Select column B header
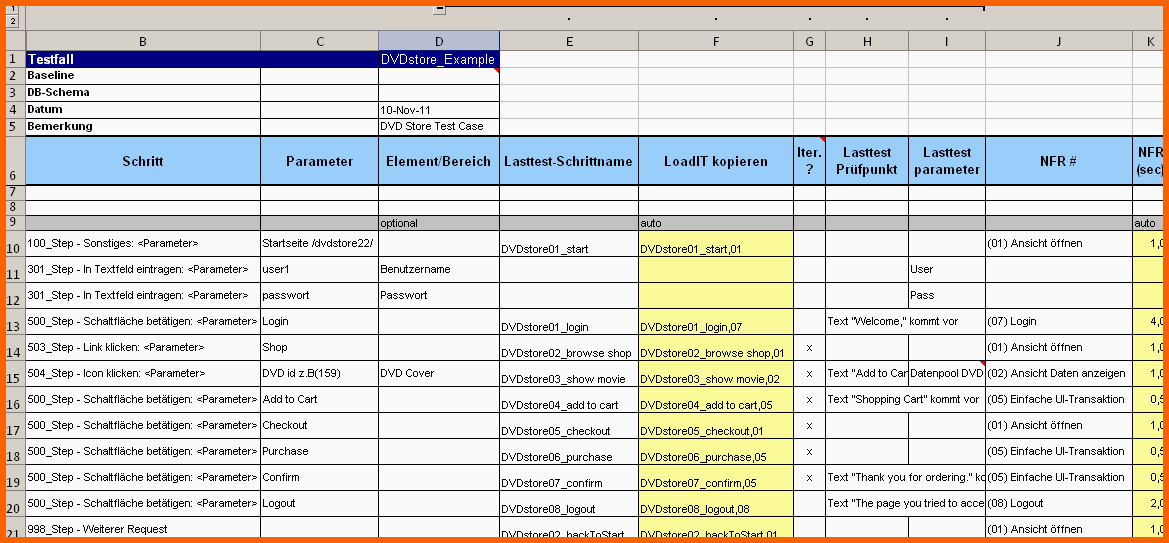The width and height of the screenshot is (1169, 543). coord(143,42)
